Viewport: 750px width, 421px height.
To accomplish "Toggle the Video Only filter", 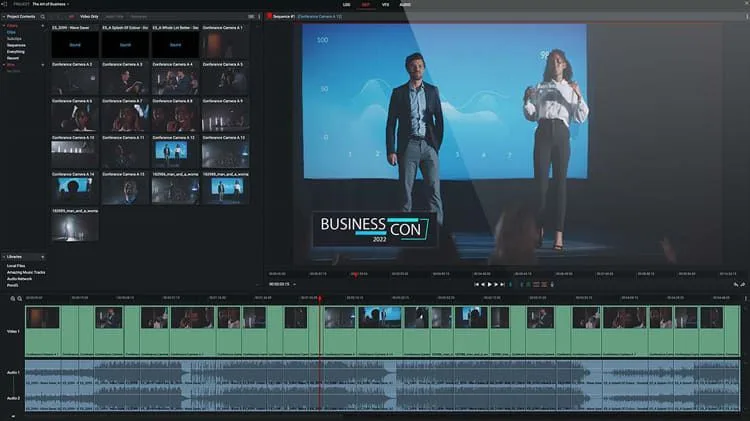I will [88, 17].
